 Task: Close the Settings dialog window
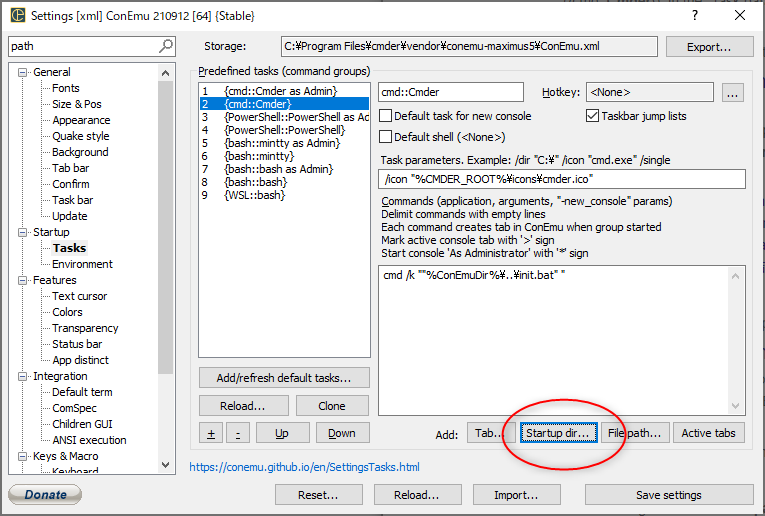pos(740,16)
